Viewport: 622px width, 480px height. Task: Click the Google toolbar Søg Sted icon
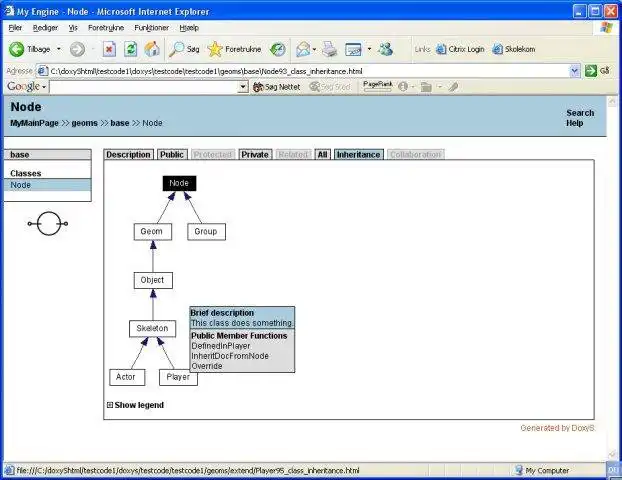(x=315, y=86)
